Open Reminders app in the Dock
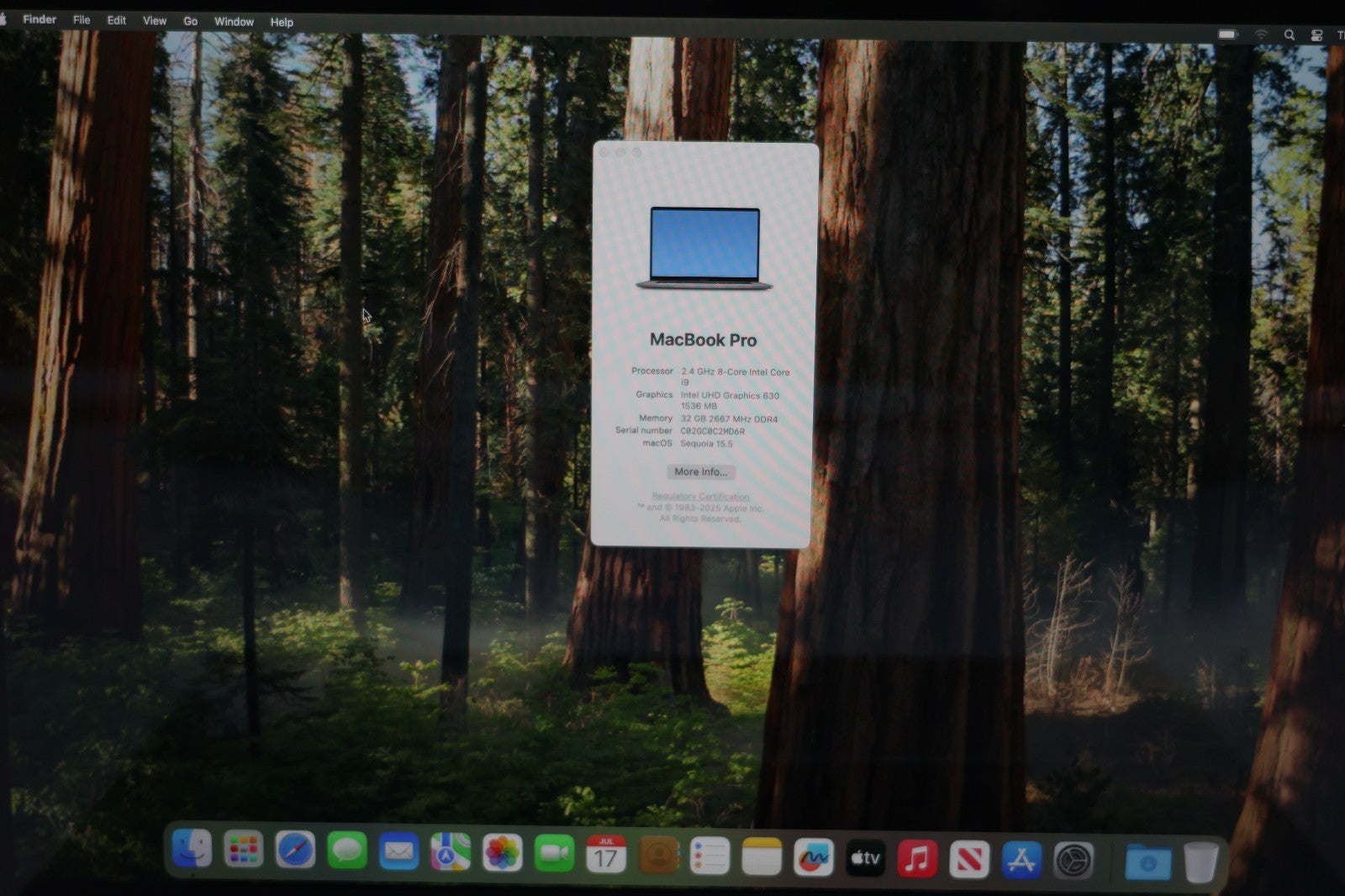Image resolution: width=1345 pixels, height=896 pixels. (x=710, y=856)
